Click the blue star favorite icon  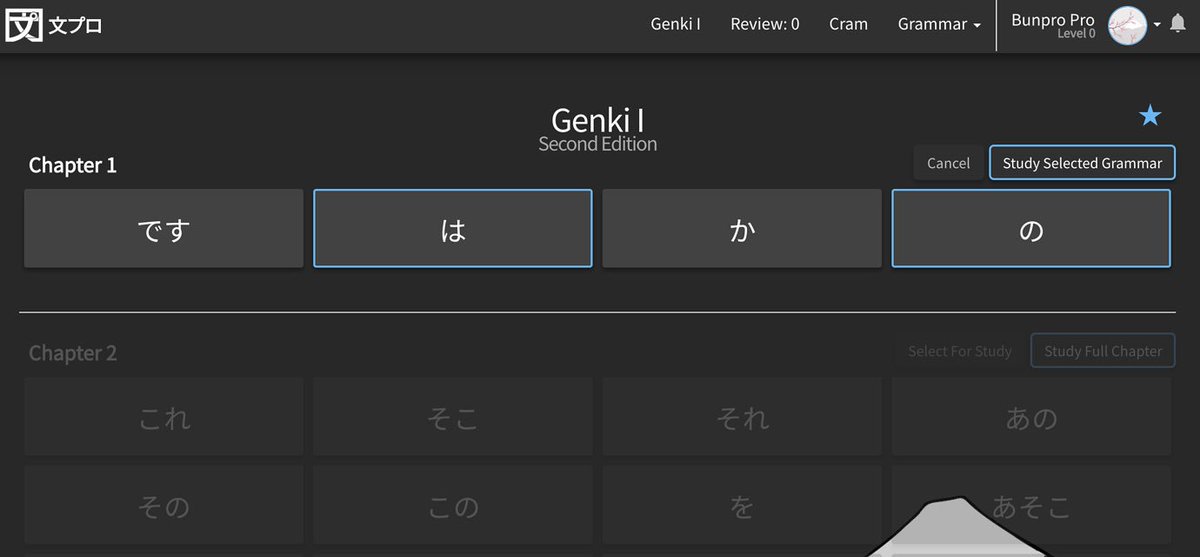click(x=1150, y=116)
